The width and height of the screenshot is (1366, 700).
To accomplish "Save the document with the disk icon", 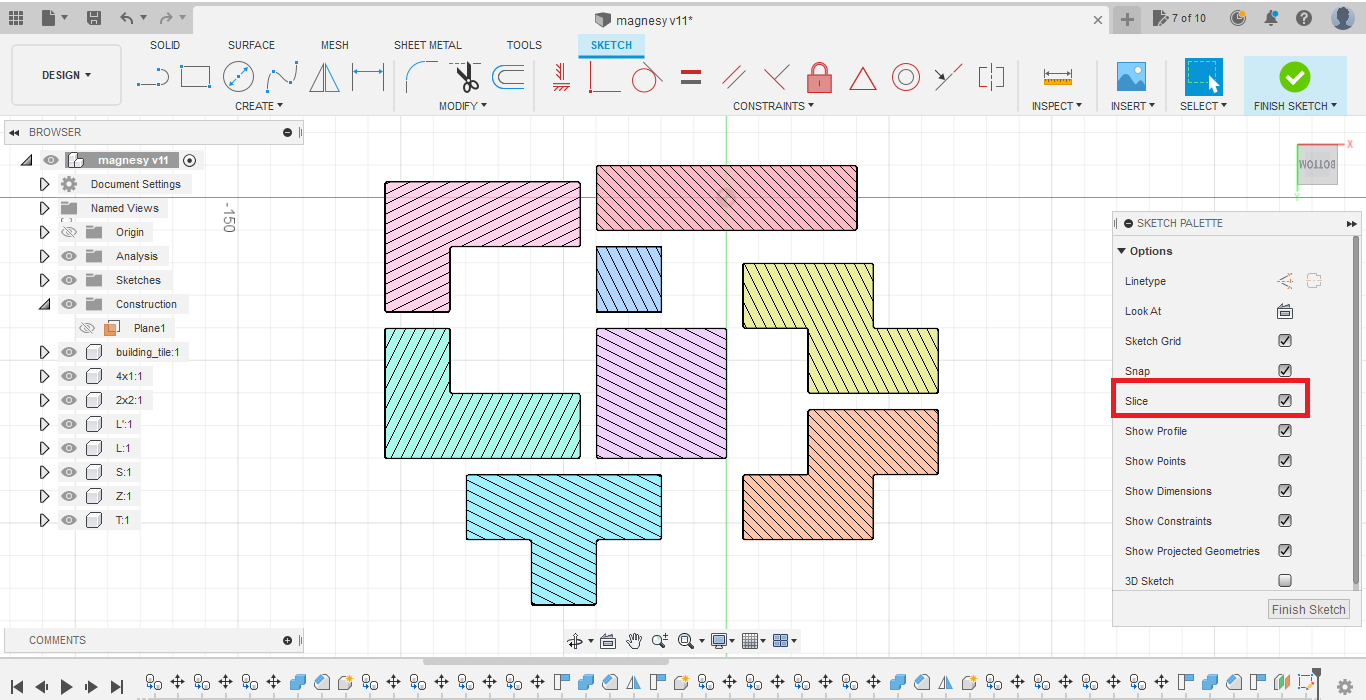I will click(x=93, y=18).
